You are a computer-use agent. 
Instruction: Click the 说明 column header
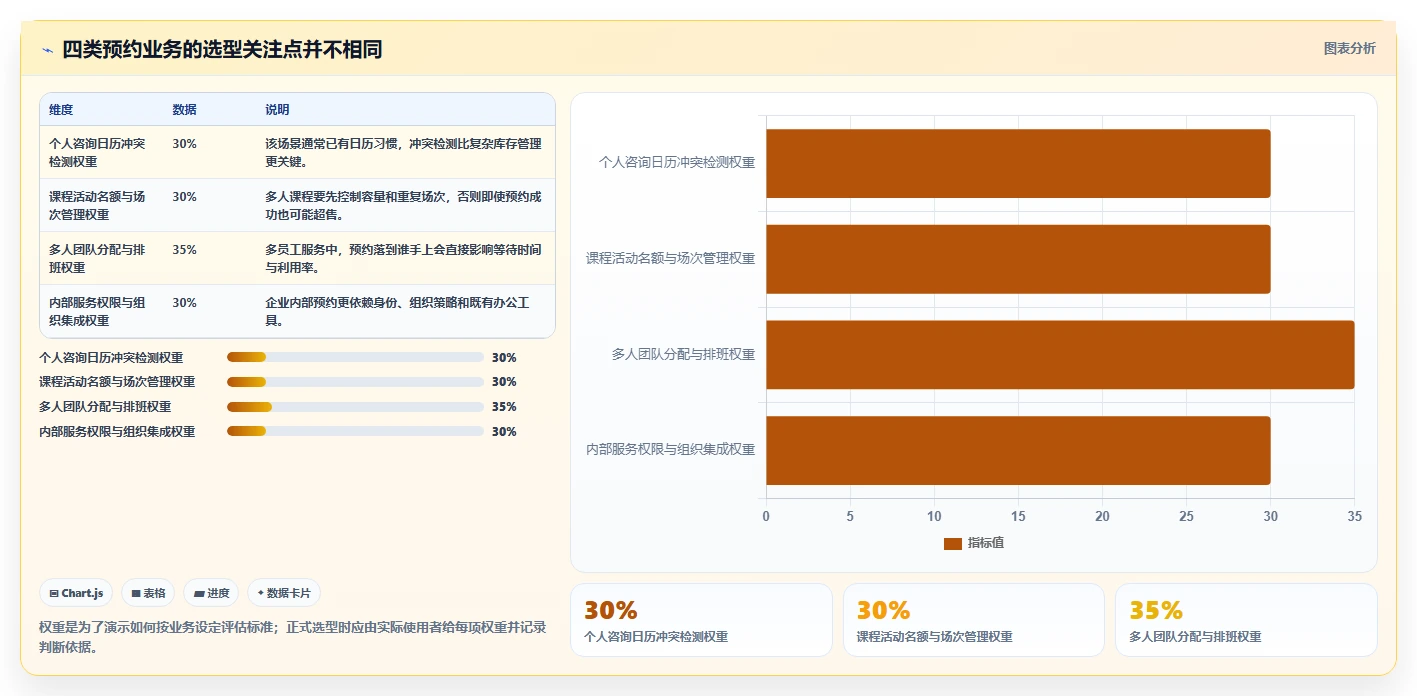point(277,110)
